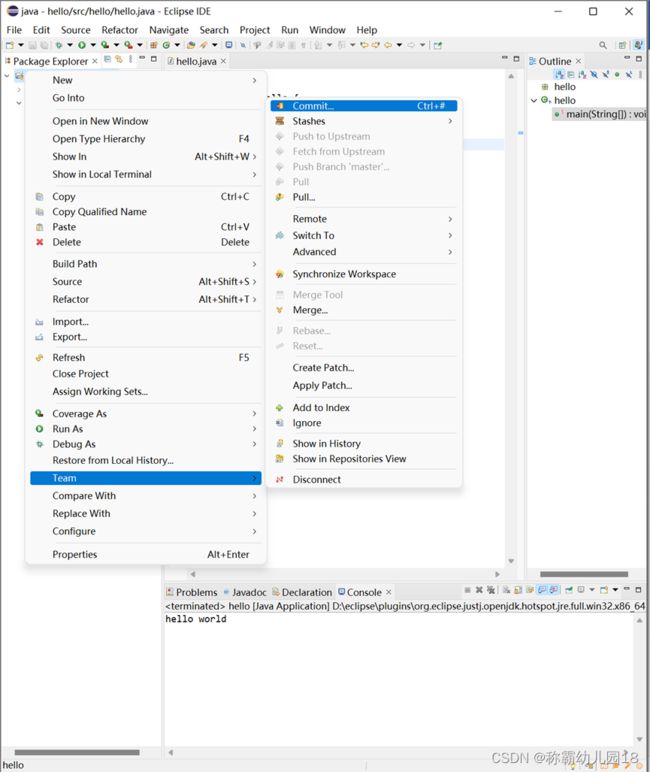Screen dimensions: 650x772
Task: Click the green Run toolbar button
Action: [x=82, y=45]
